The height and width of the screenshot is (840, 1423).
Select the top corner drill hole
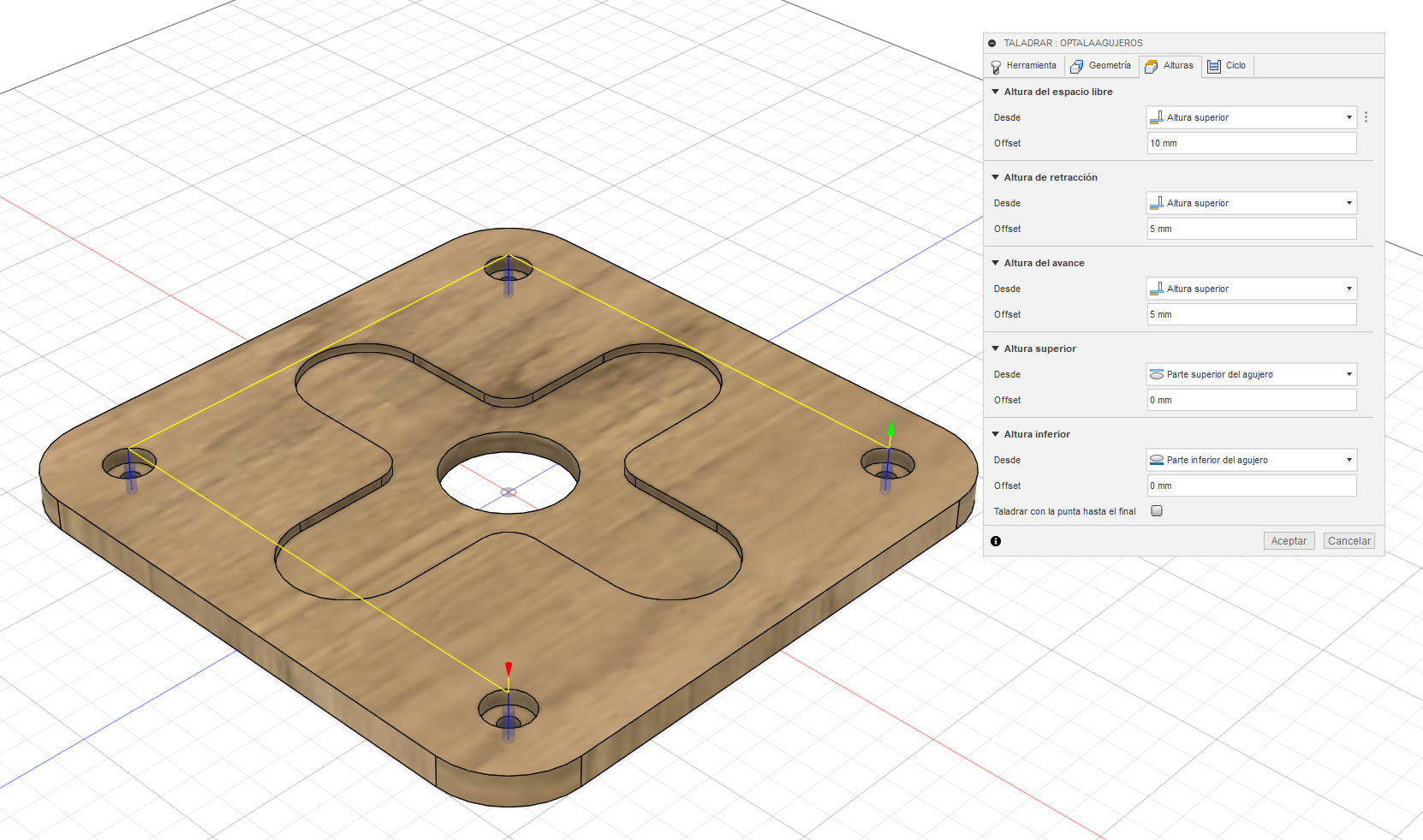(x=509, y=269)
